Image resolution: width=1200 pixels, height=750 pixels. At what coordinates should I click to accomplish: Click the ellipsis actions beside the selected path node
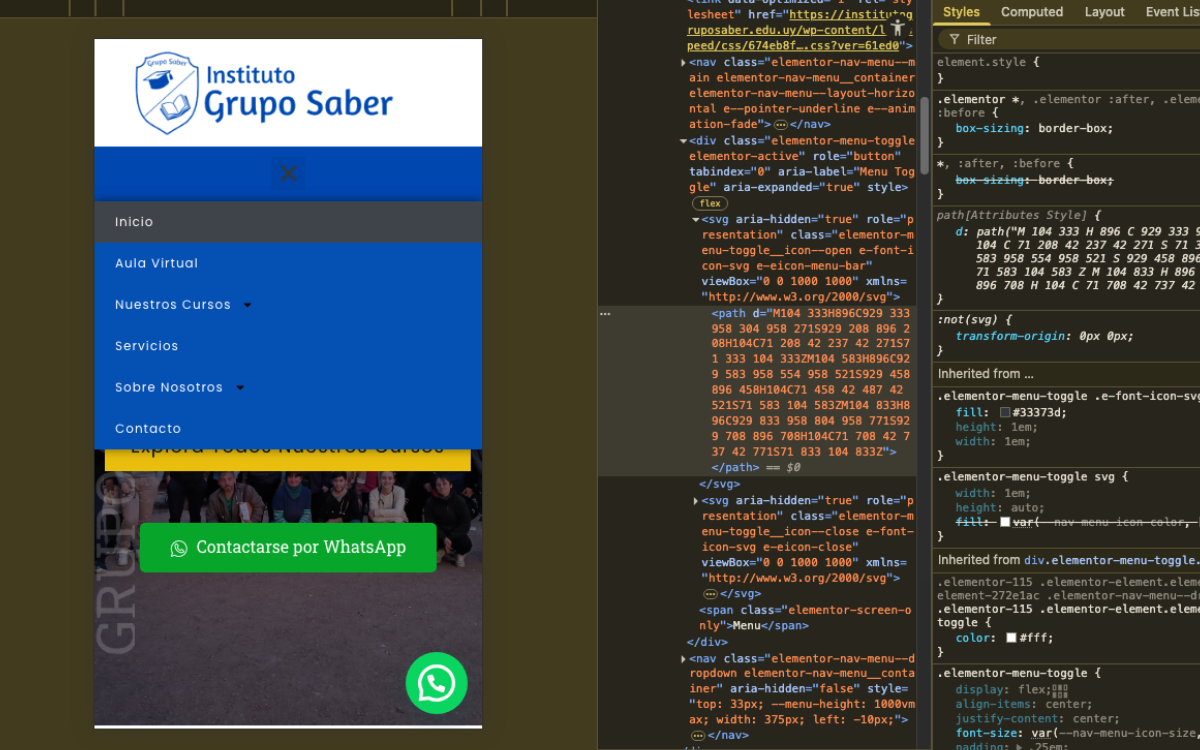tap(605, 313)
